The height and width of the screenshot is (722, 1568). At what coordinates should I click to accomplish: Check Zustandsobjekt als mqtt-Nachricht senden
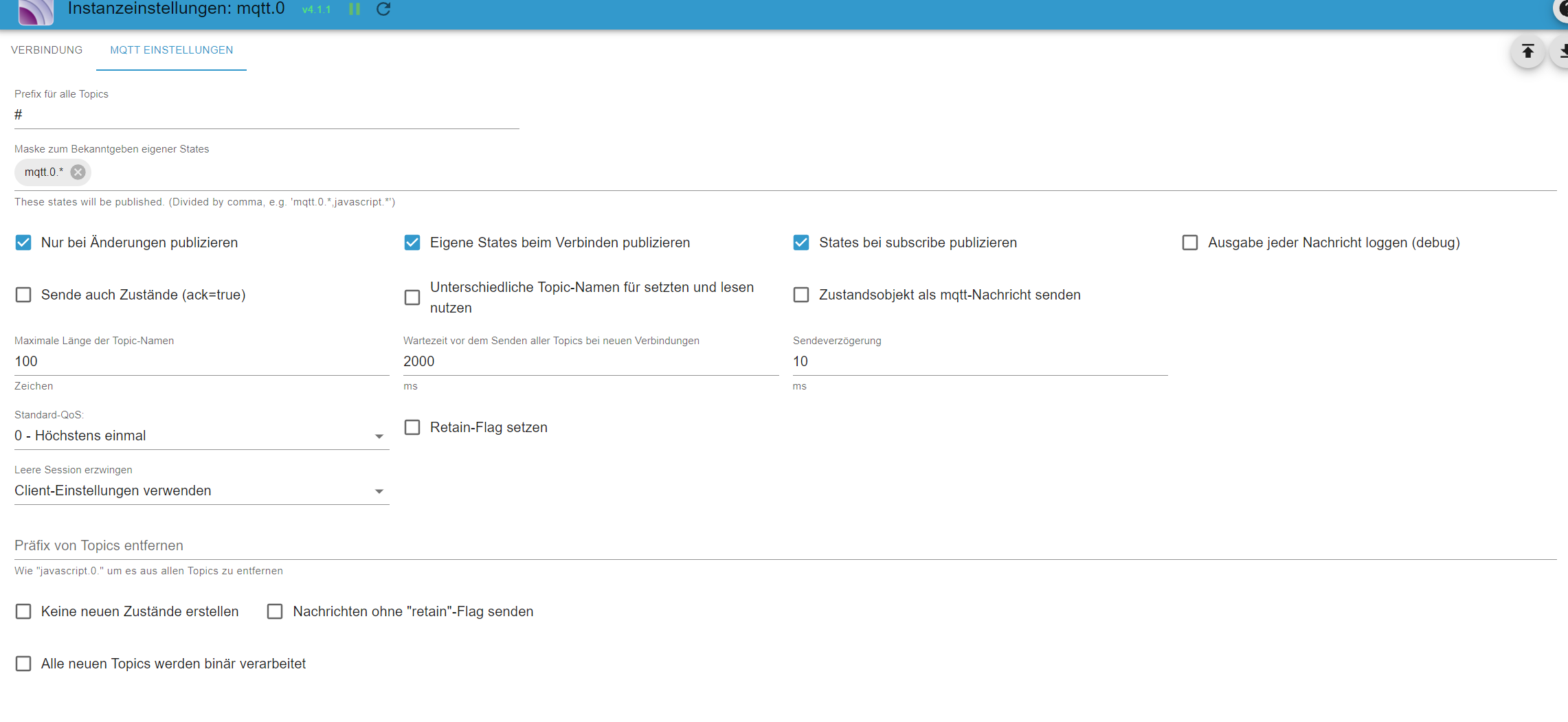[x=801, y=295]
